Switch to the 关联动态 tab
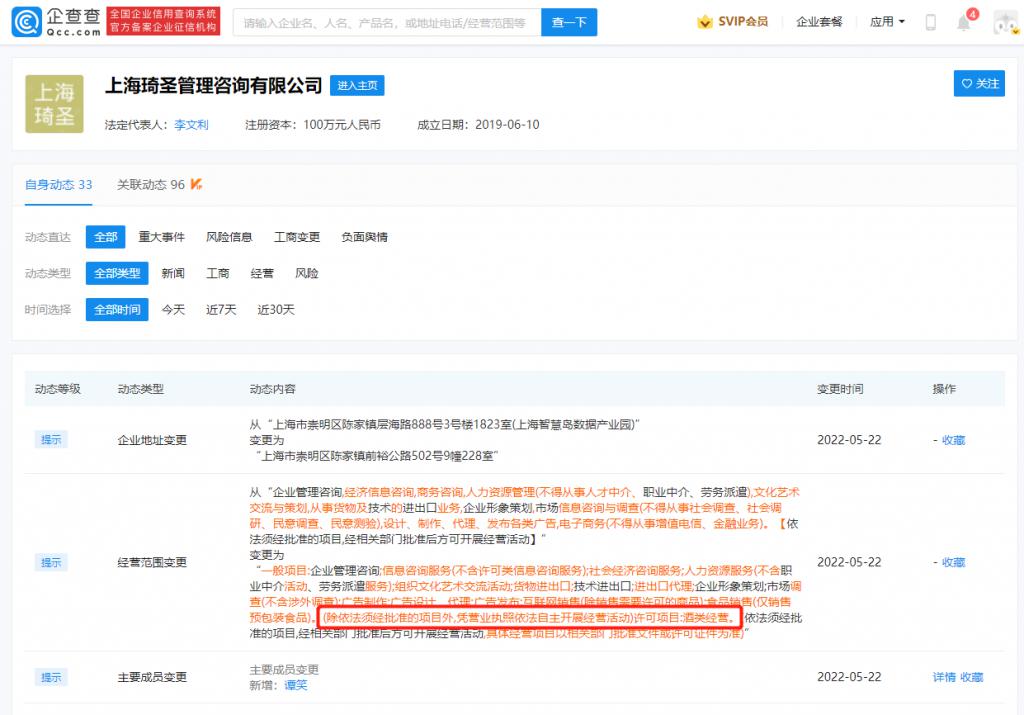This screenshot has height=715, width=1024. coord(151,184)
